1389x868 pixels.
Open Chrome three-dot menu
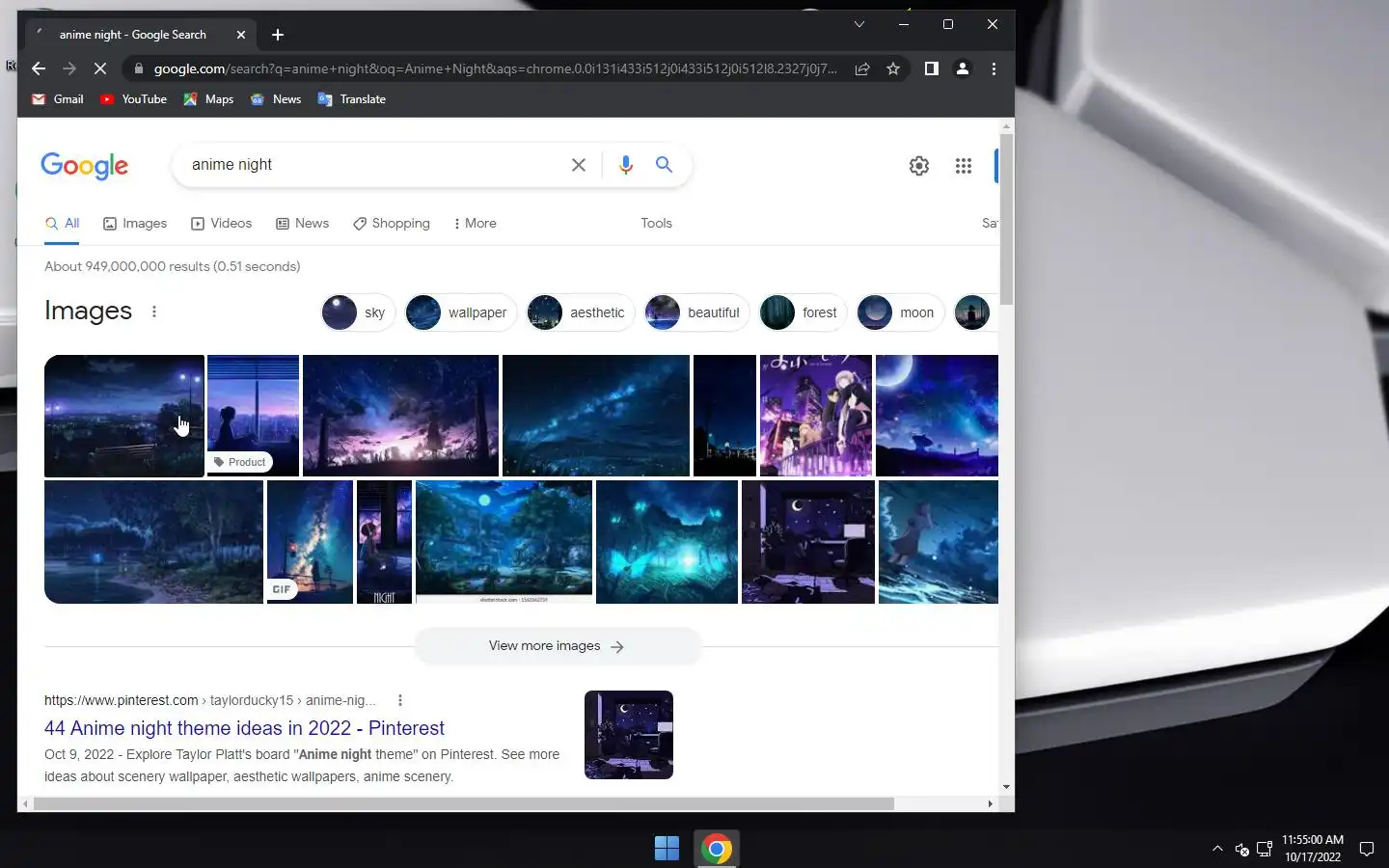994,68
